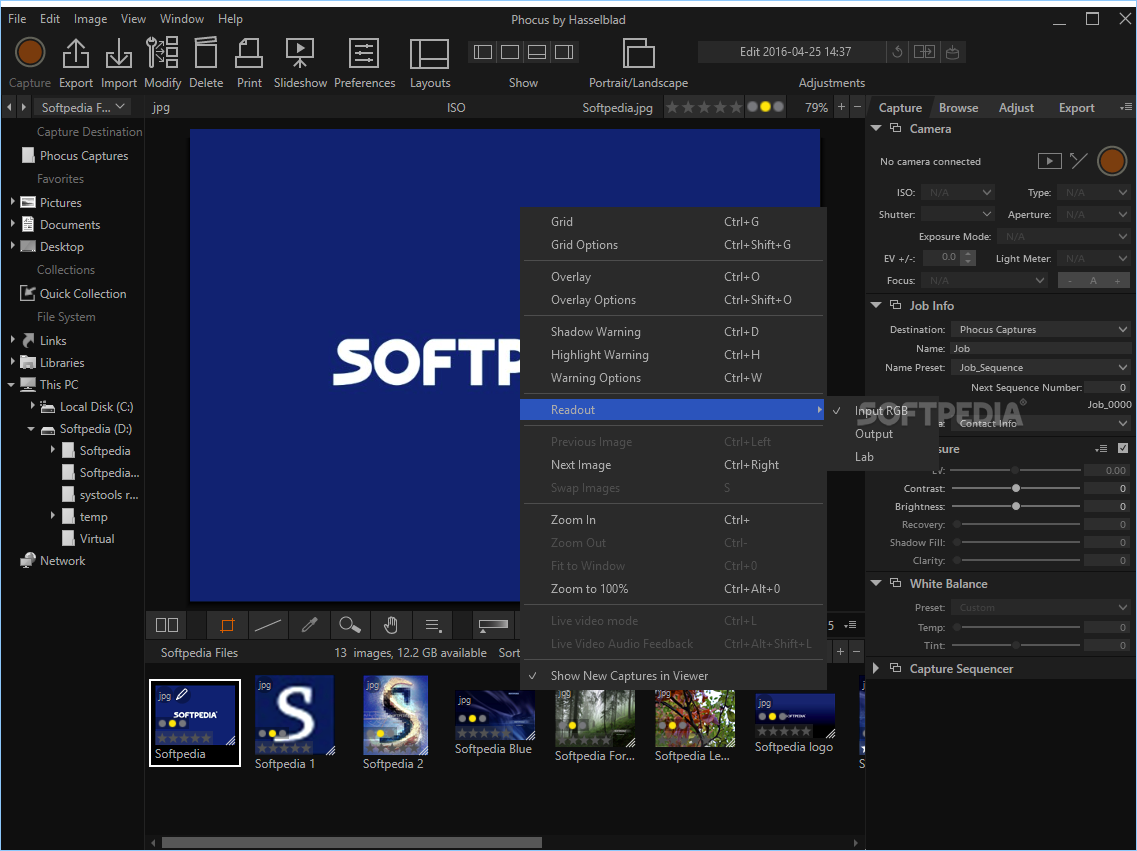
Task: Click the Print toolbar icon
Action: [x=249, y=54]
